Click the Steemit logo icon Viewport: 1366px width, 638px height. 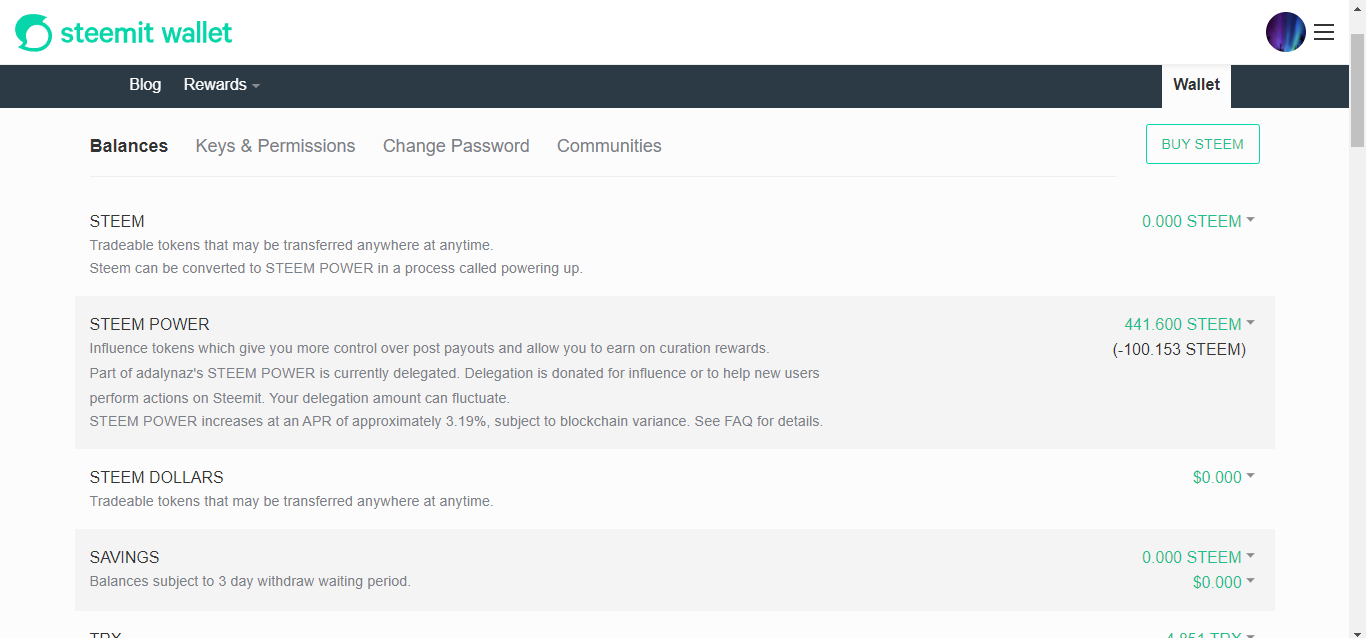tap(33, 33)
